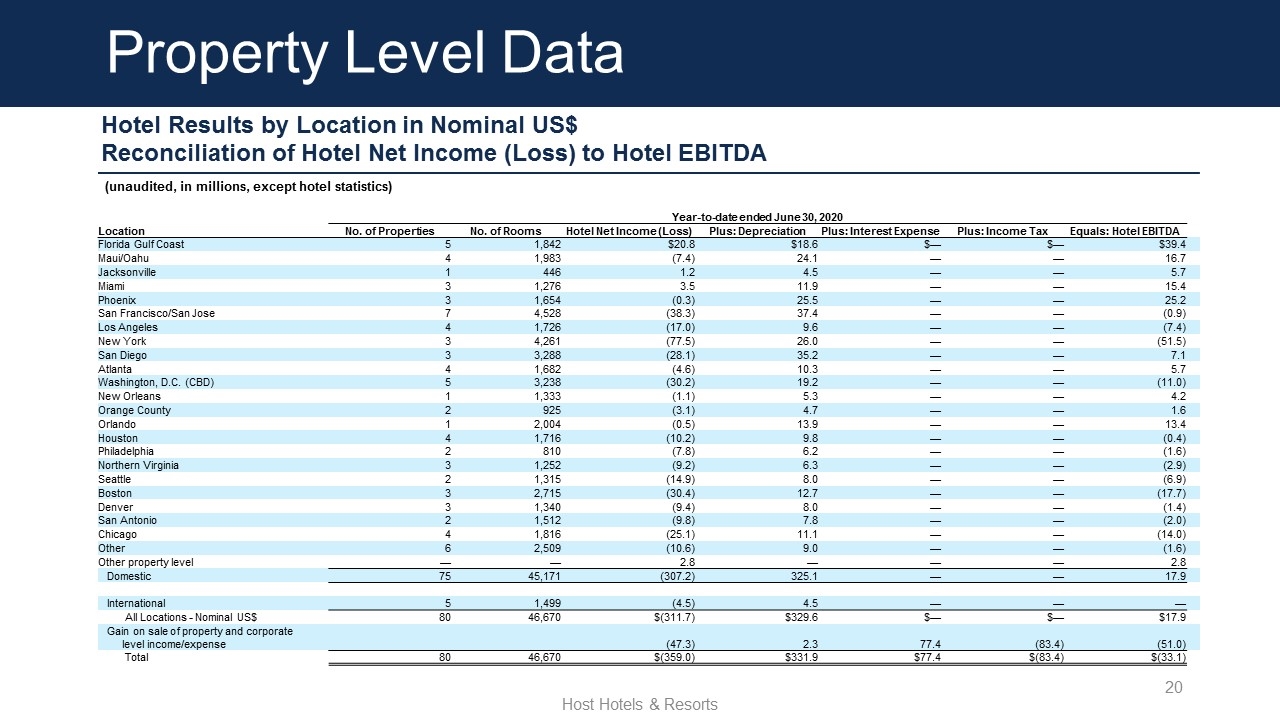
Task: Select the 'Houston' row label
Action: coord(116,438)
